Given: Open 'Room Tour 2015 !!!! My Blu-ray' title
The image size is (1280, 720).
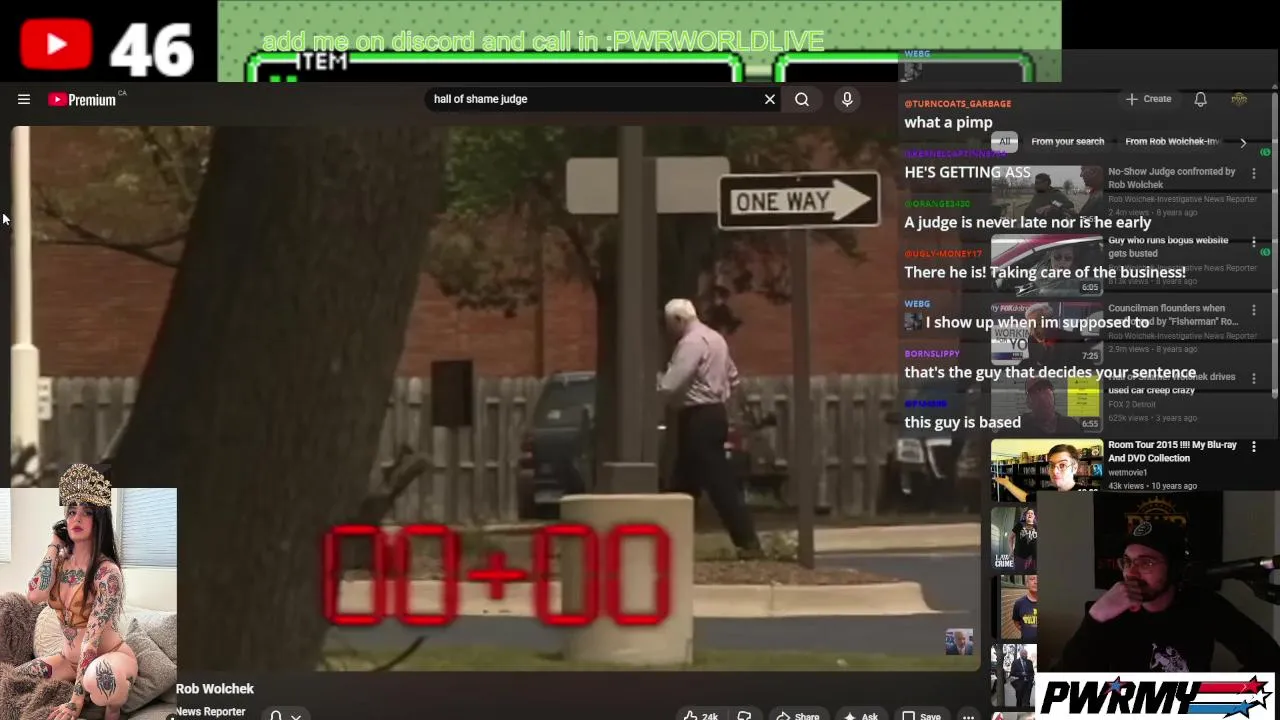Looking at the screenshot, I should [1172, 451].
